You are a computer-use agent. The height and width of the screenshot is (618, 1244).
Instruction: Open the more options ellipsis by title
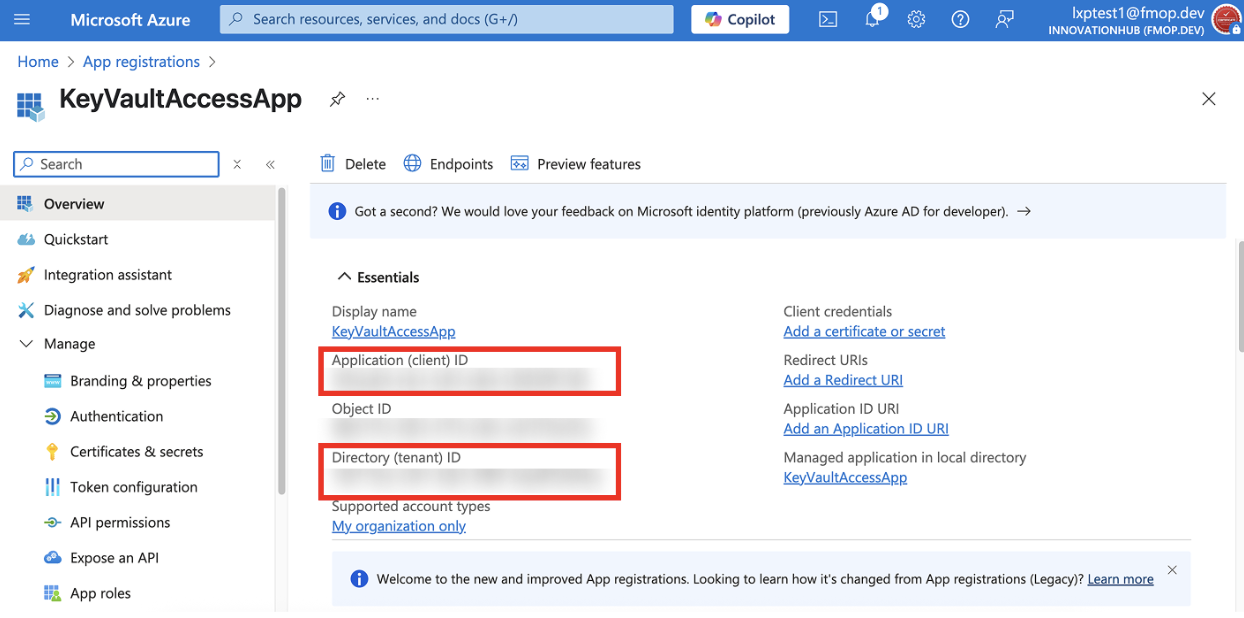click(x=373, y=99)
